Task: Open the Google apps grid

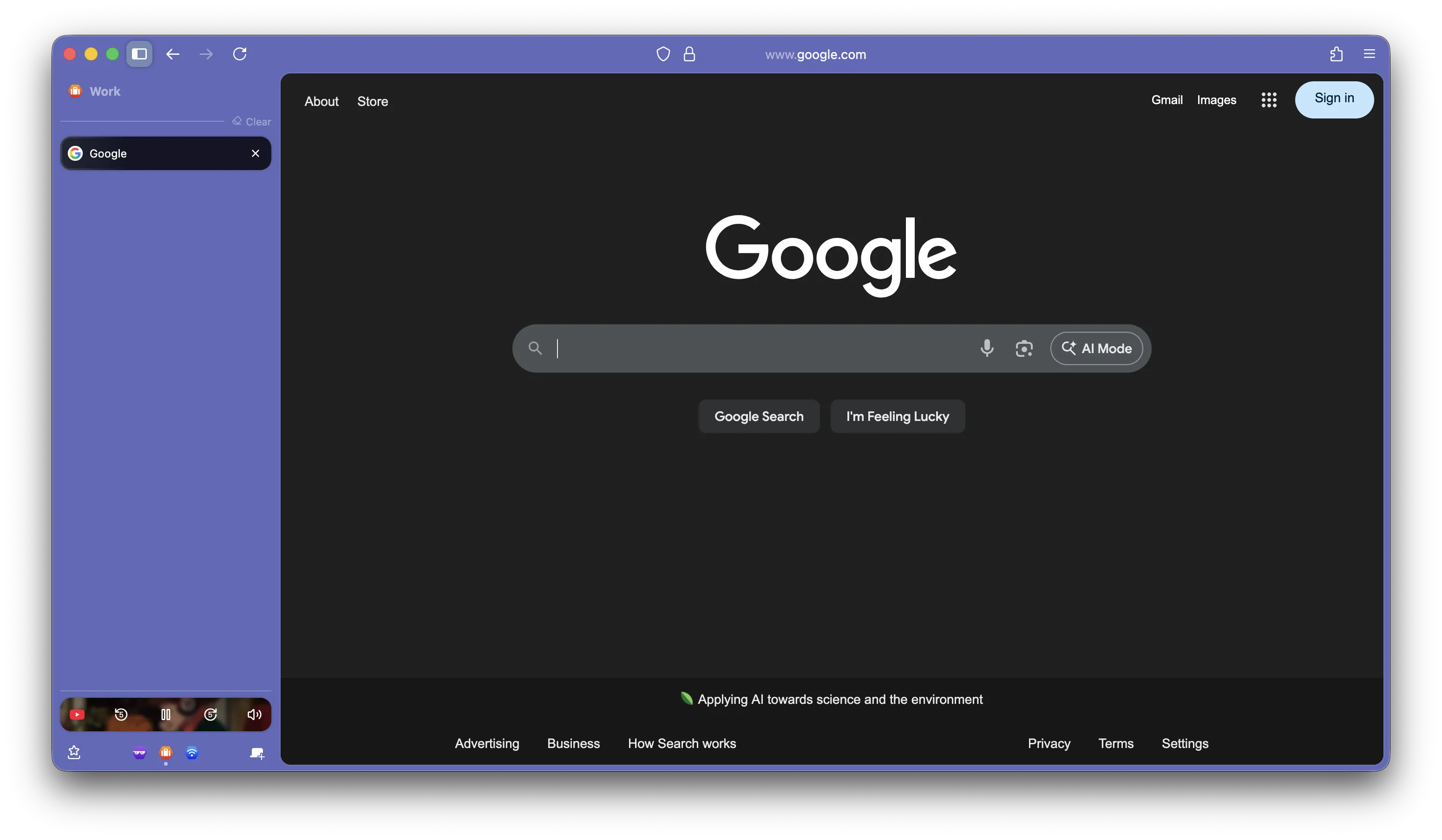Action: (x=1269, y=99)
